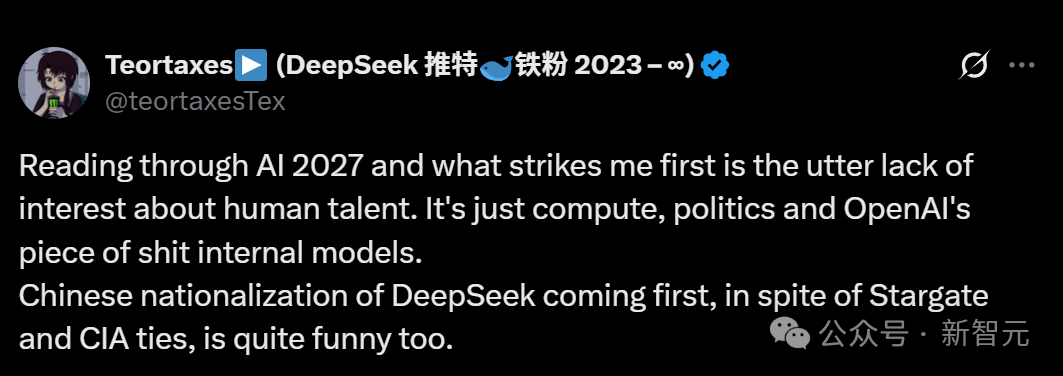Viewport: 1063px width, 376px height.
Task: Click the play button emoji in name
Action: click(x=252, y=66)
